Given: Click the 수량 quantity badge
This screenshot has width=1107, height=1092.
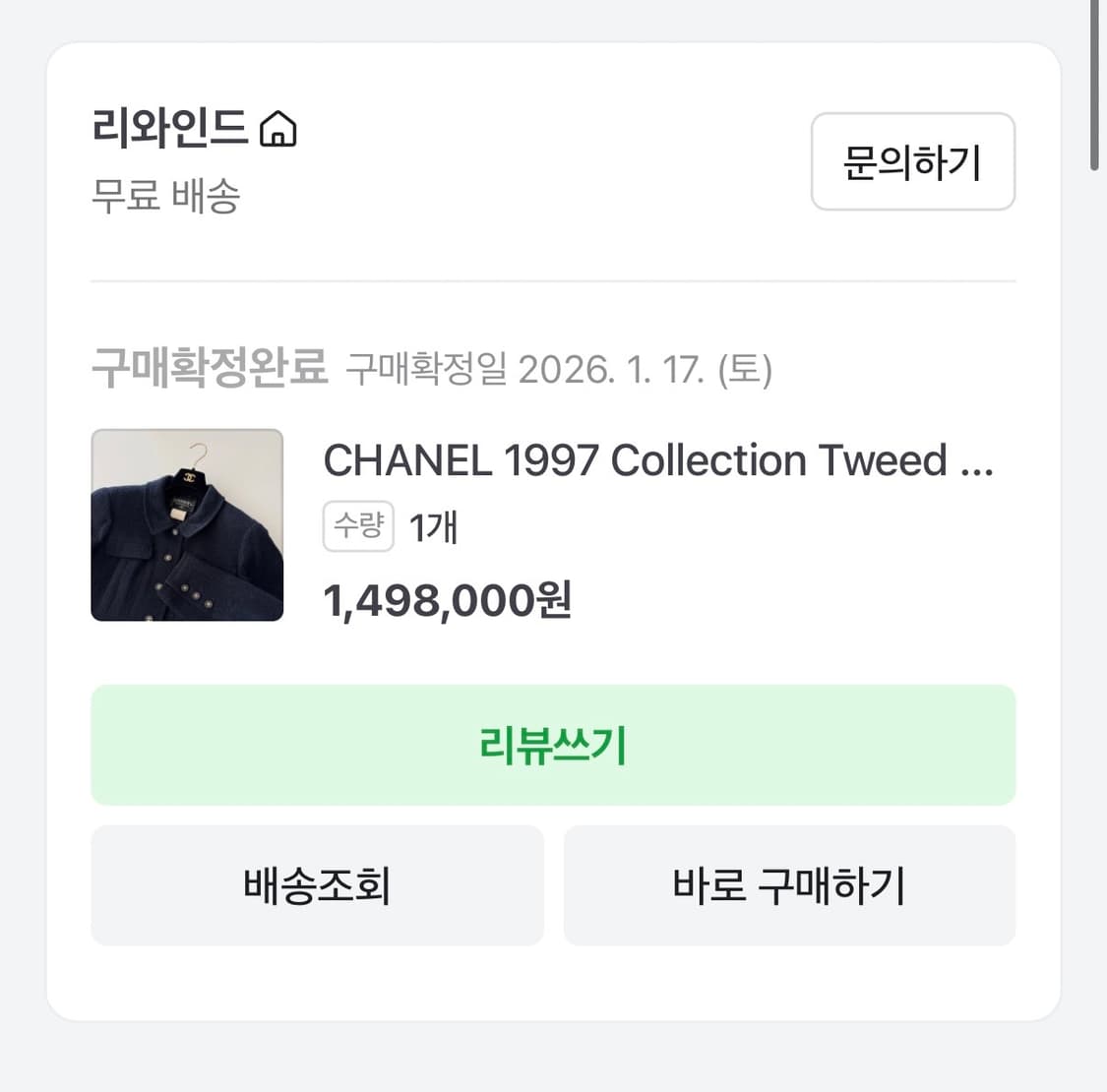Looking at the screenshot, I should pos(358,526).
